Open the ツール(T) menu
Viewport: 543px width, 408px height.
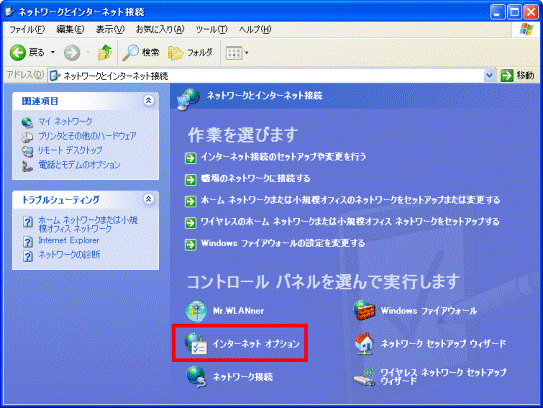(x=211, y=29)
